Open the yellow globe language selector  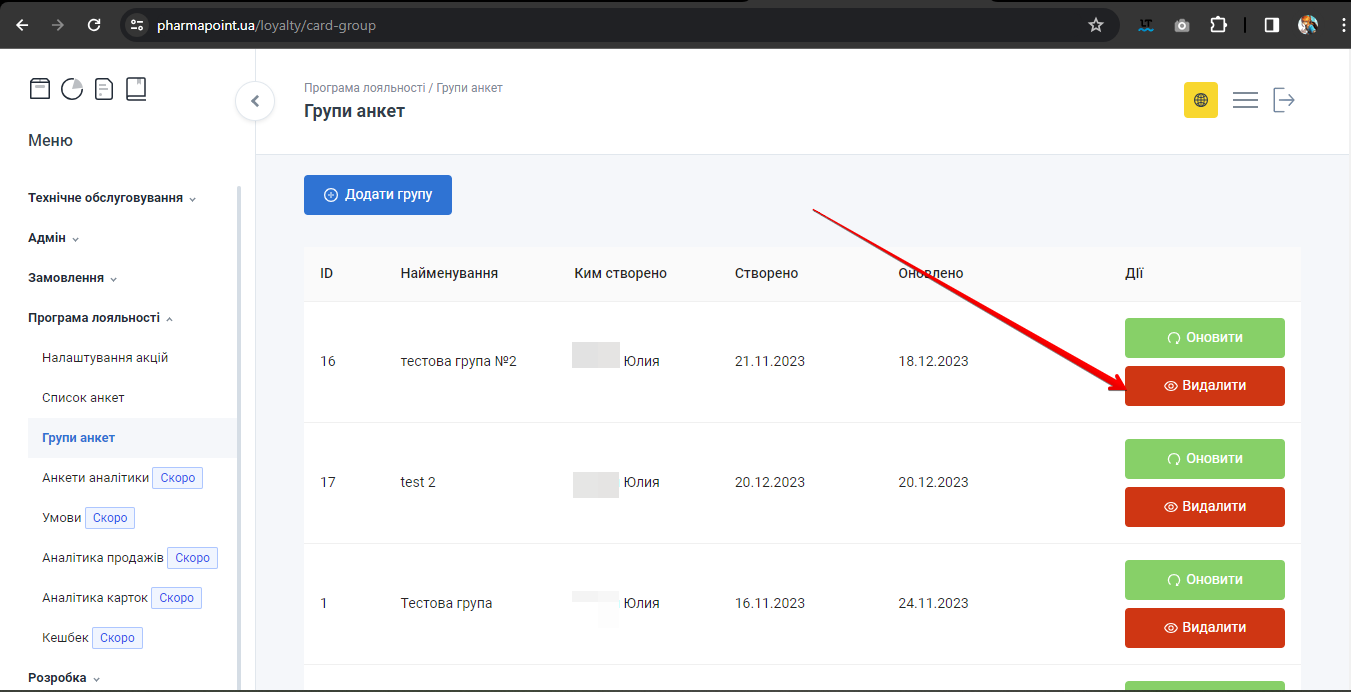tap(1200, 100)
